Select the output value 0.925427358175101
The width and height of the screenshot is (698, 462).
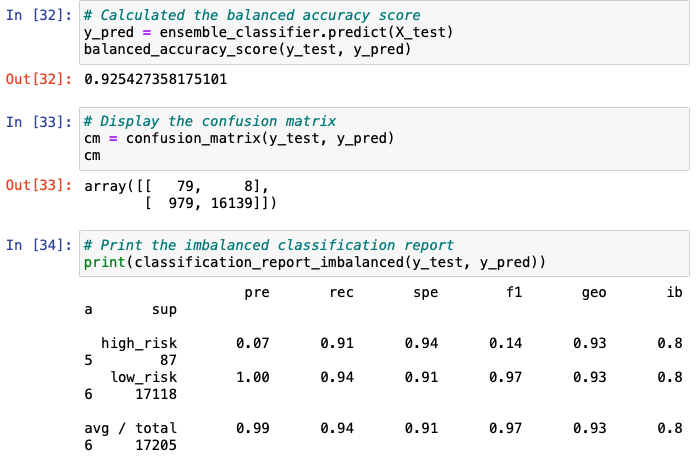pyautogui.click(x=155, y=79)
